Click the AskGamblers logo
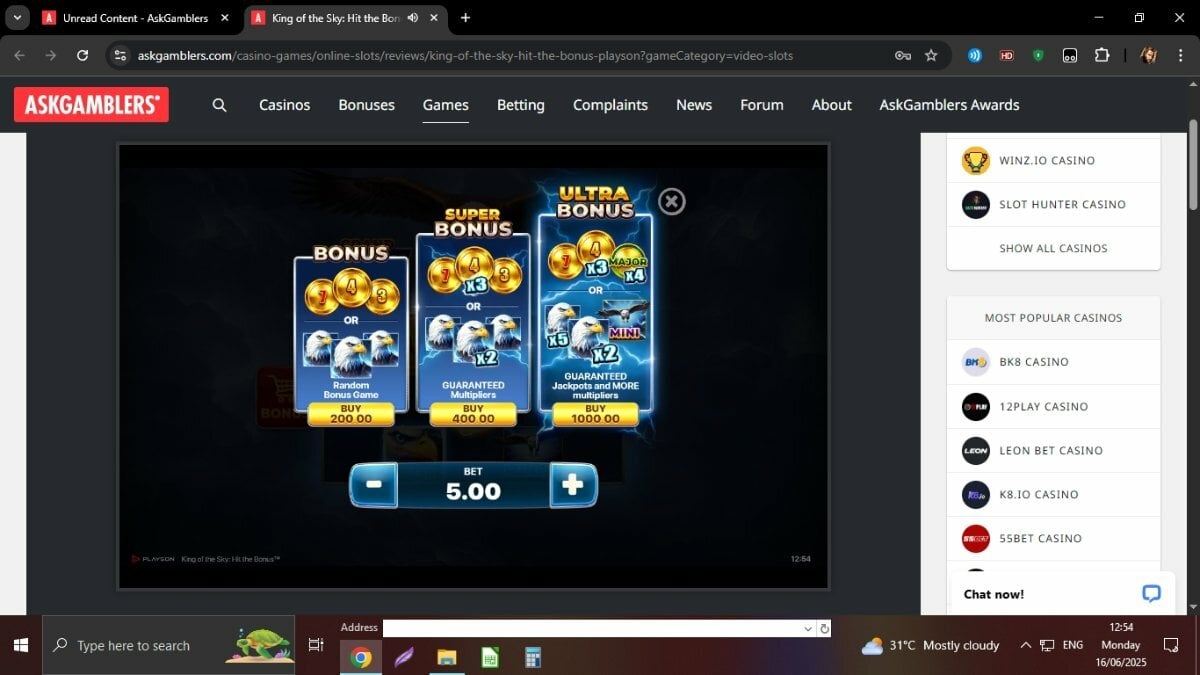This screenshot has width=1200, height=675. pos(91,105)
